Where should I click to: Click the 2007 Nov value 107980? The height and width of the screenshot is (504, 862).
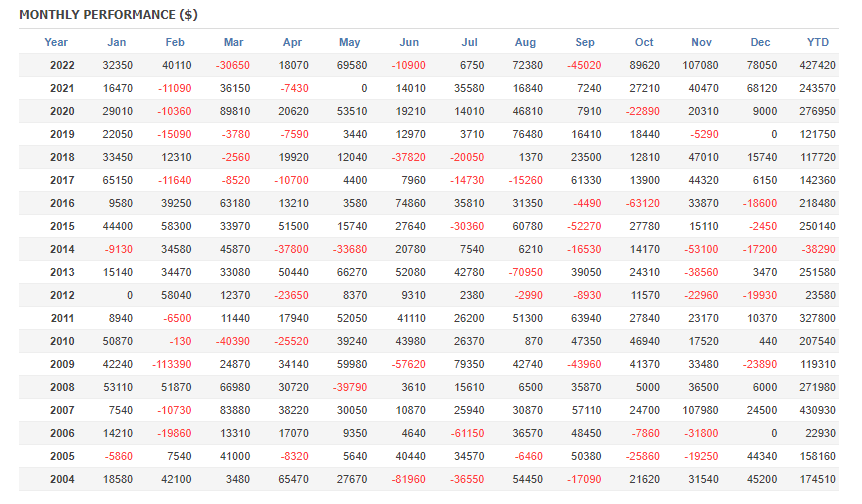(700, 411)
